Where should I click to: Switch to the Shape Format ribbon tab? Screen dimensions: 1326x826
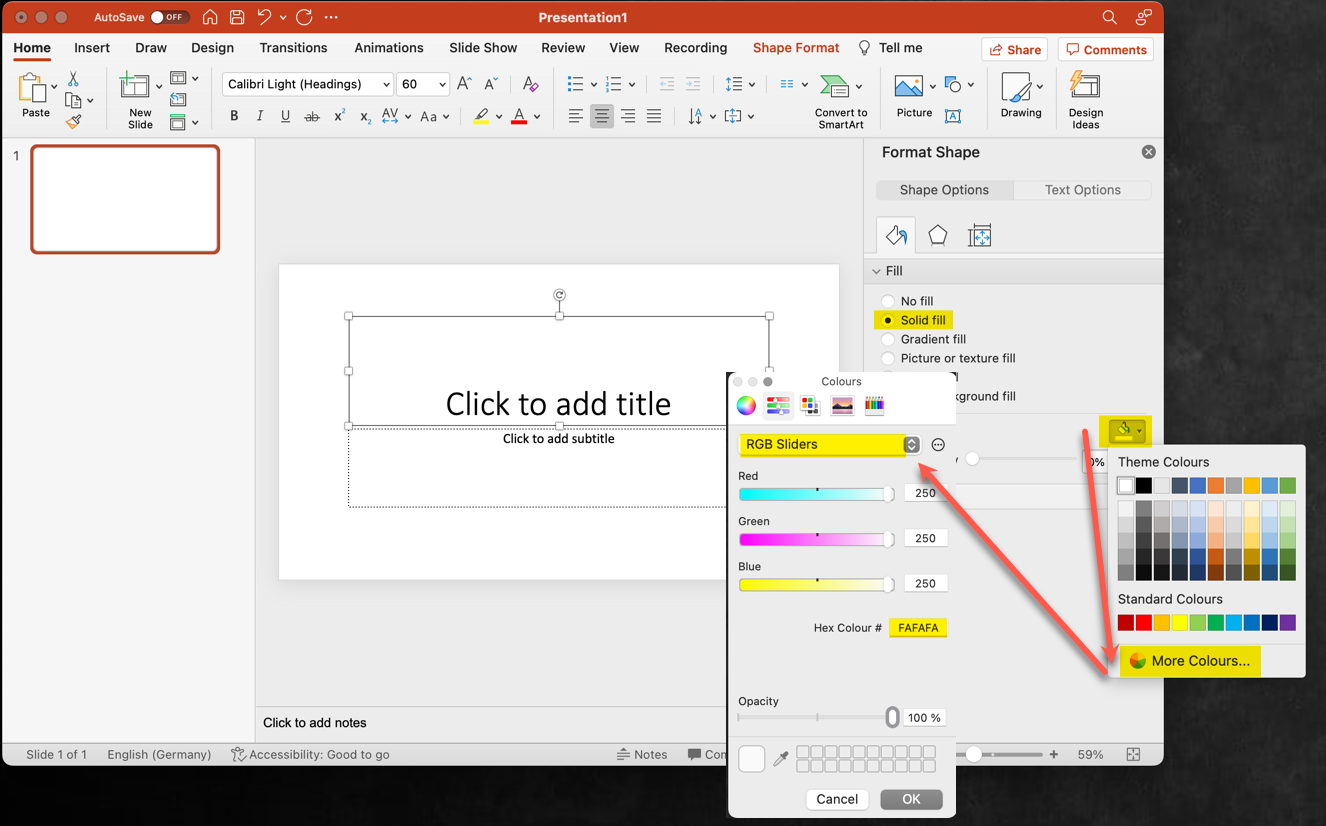(795, 47)
